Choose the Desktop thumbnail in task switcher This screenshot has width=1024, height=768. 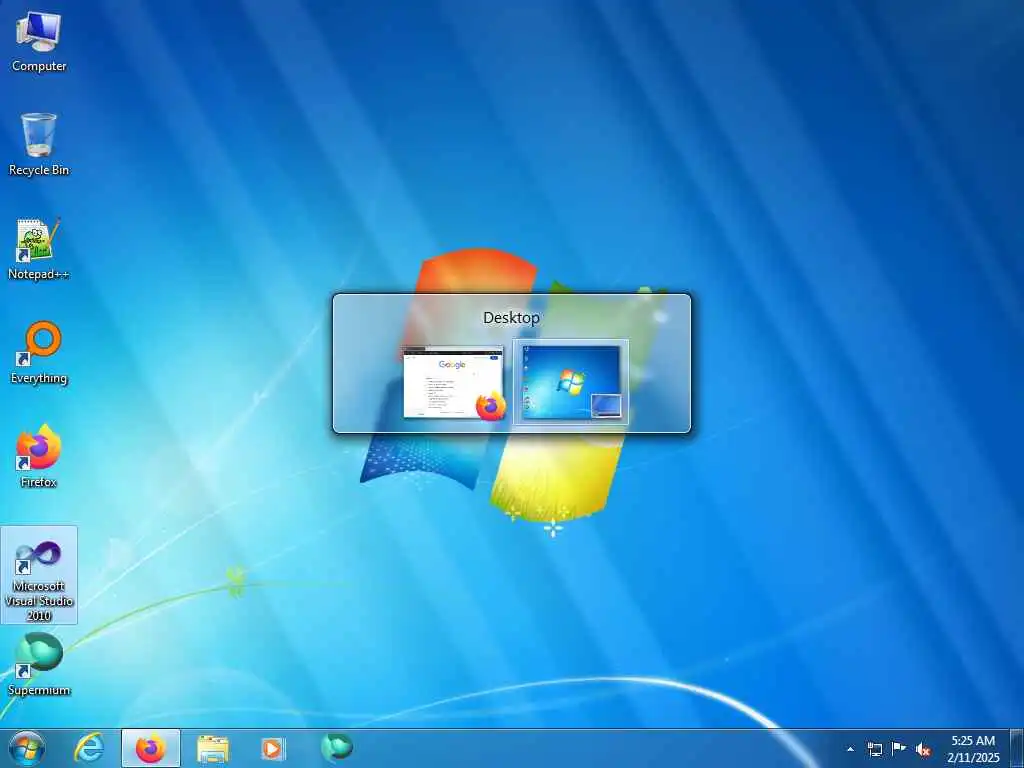[571, 383]
